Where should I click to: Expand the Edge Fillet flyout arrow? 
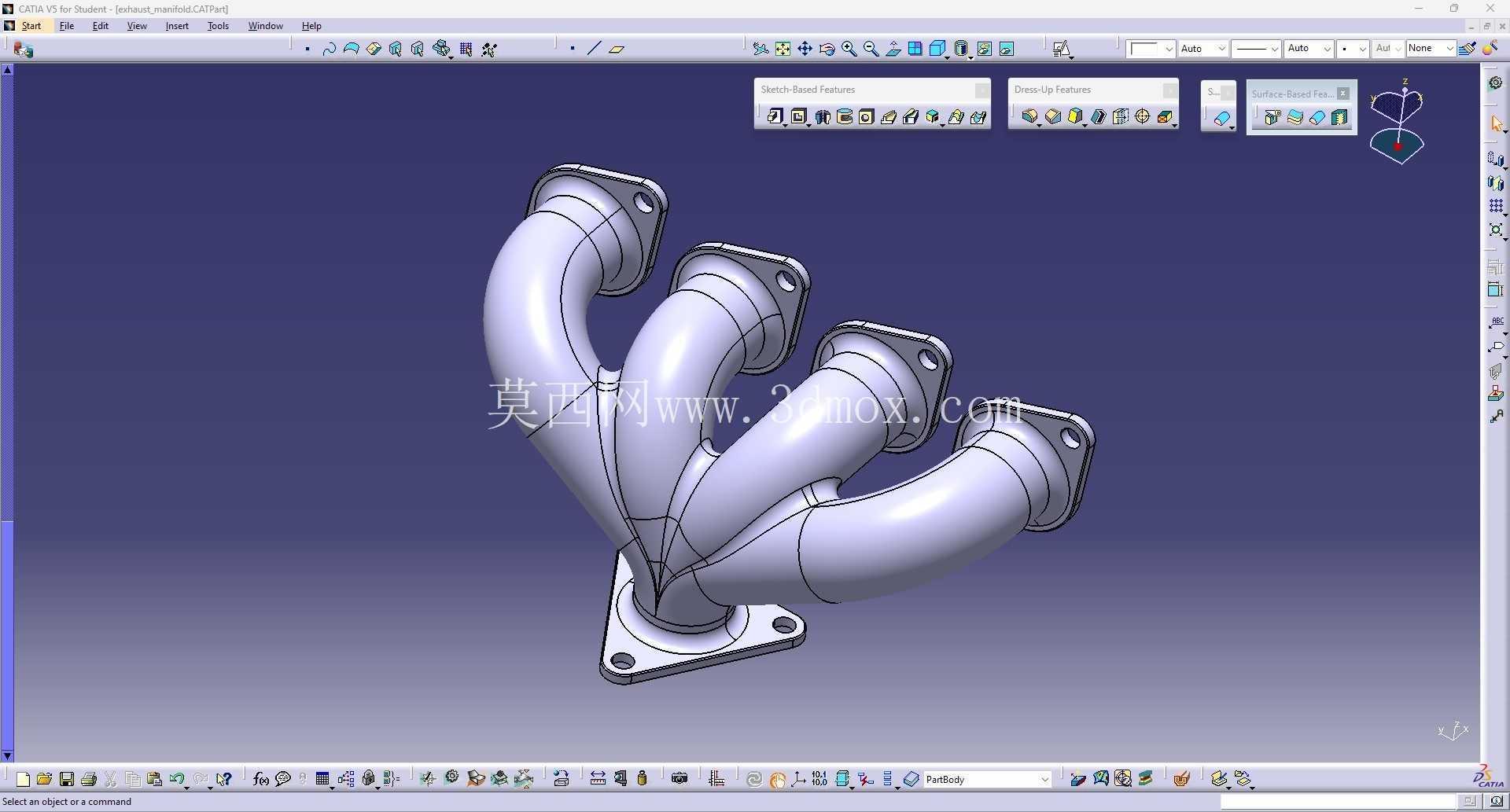pos(1039,125)
